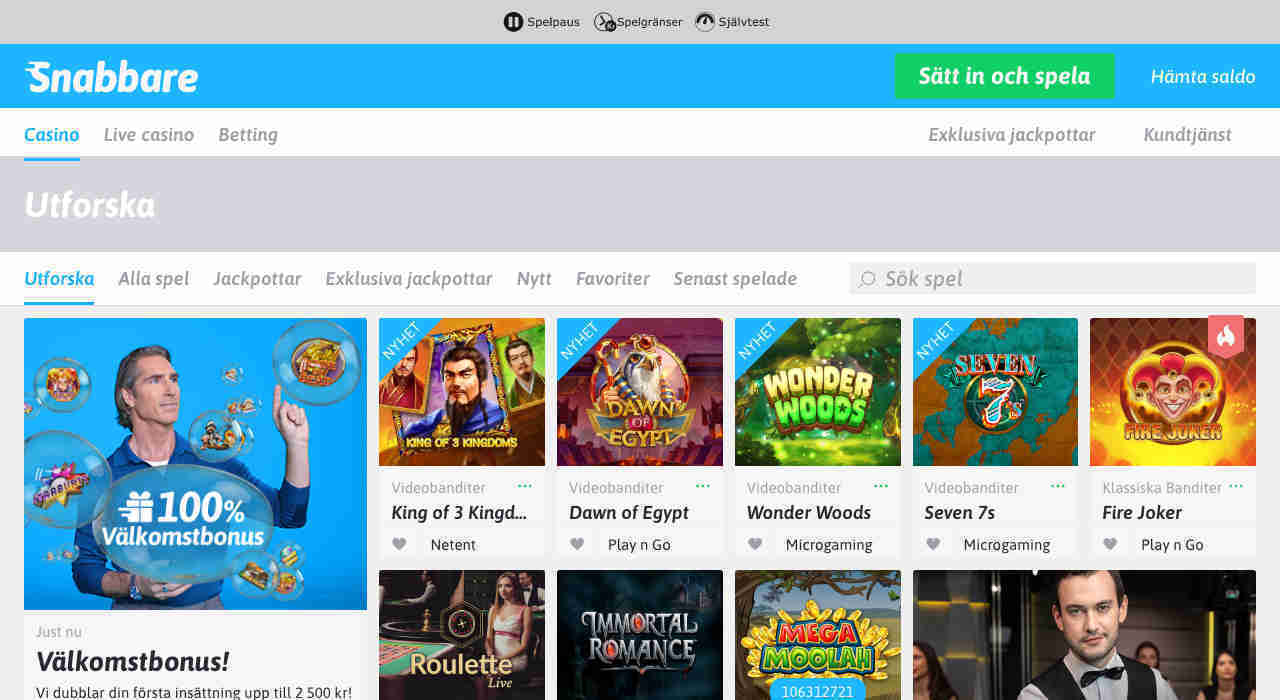The height and width of the screenshot is (700, 1280).
Task: Switch to the Live casino tab
Action: 149,135
